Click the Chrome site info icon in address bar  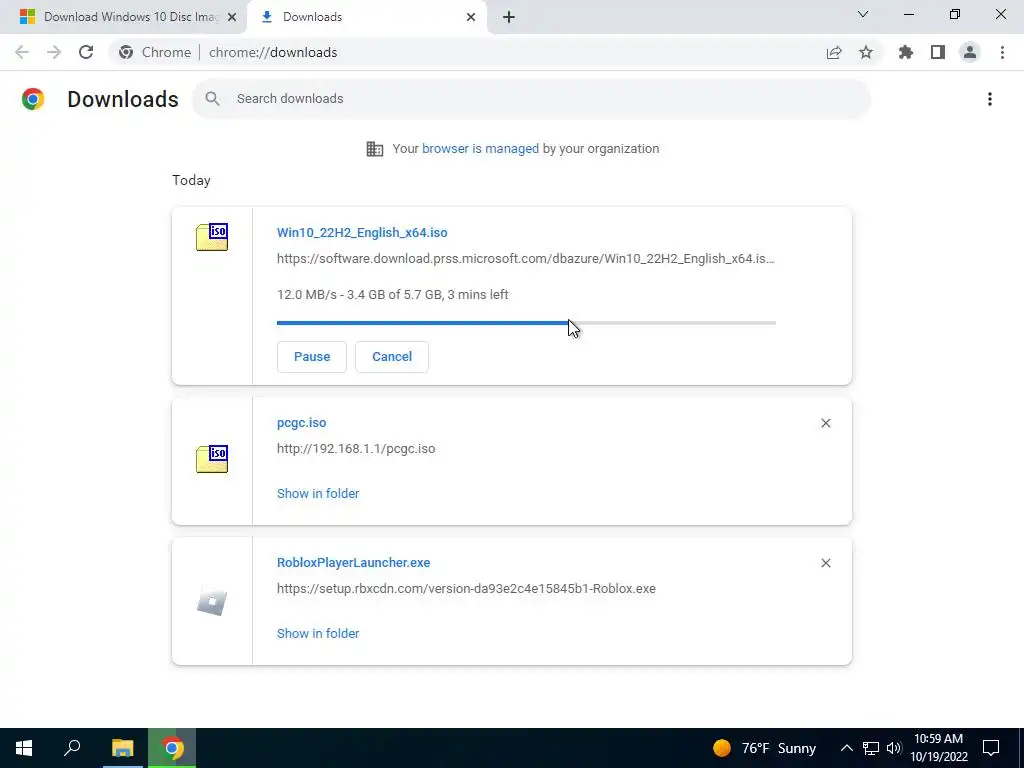(x=126, y=52)
